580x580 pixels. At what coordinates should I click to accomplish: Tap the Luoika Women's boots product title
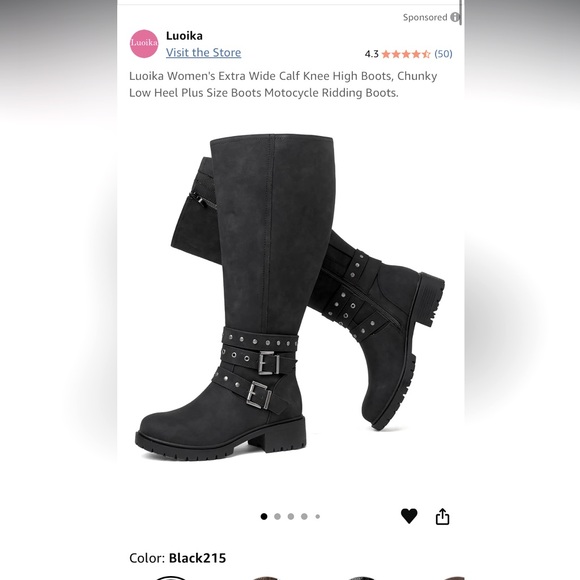pyautogui.click(x=283, y=84)
